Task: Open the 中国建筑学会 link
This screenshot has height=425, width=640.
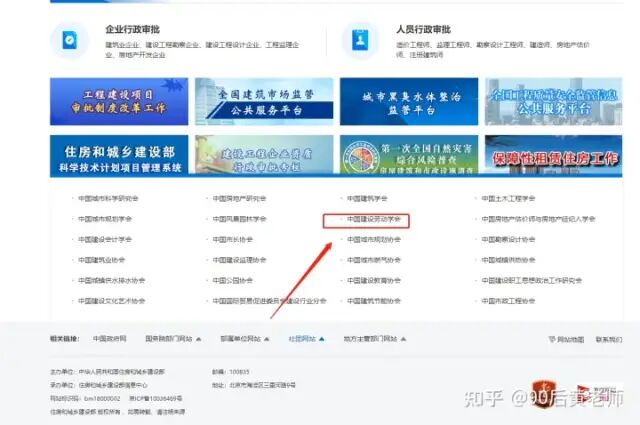Action: pyautogui.click(x=367, y=198)
